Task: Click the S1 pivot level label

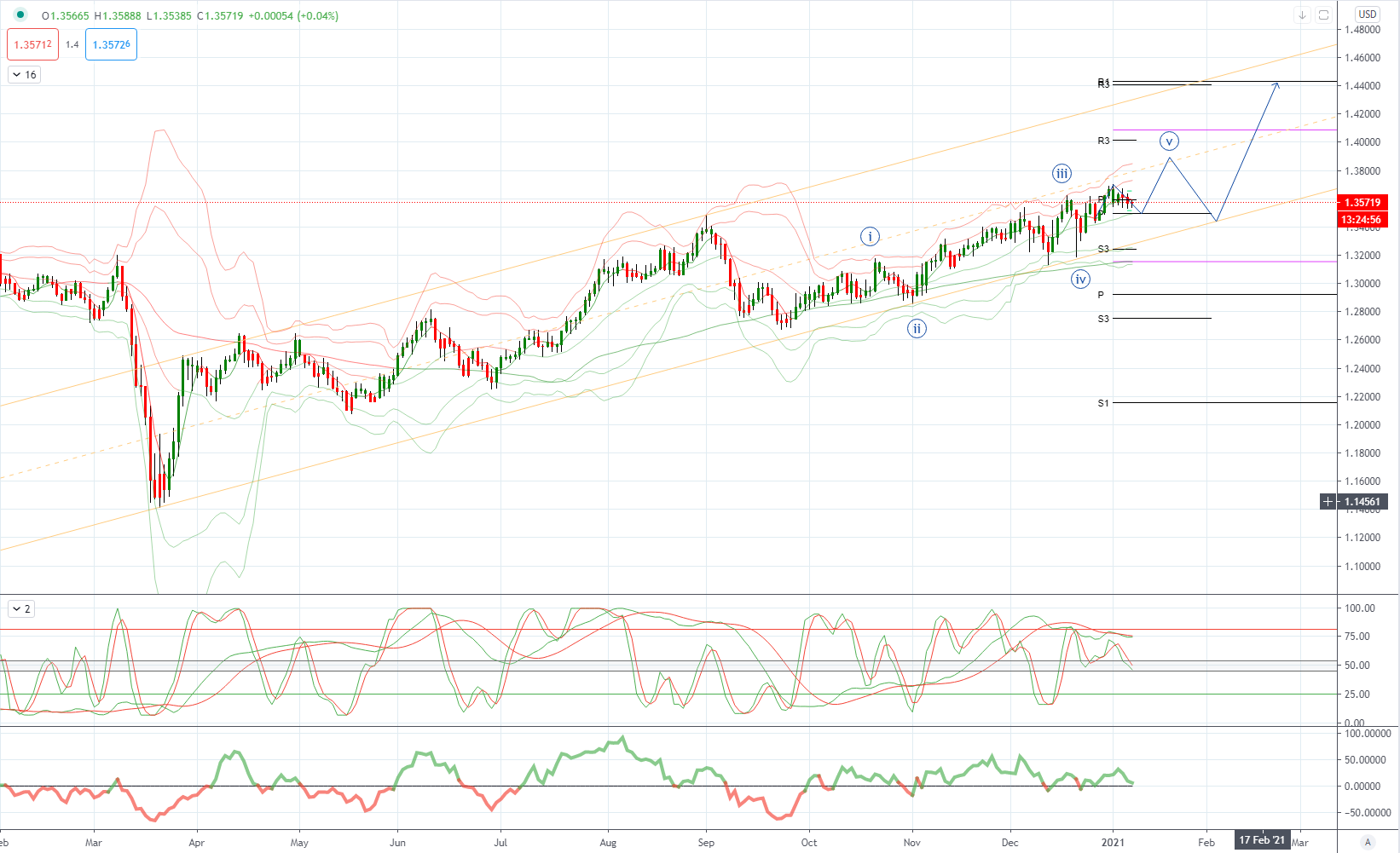Action: click(x=1103, y=403)
